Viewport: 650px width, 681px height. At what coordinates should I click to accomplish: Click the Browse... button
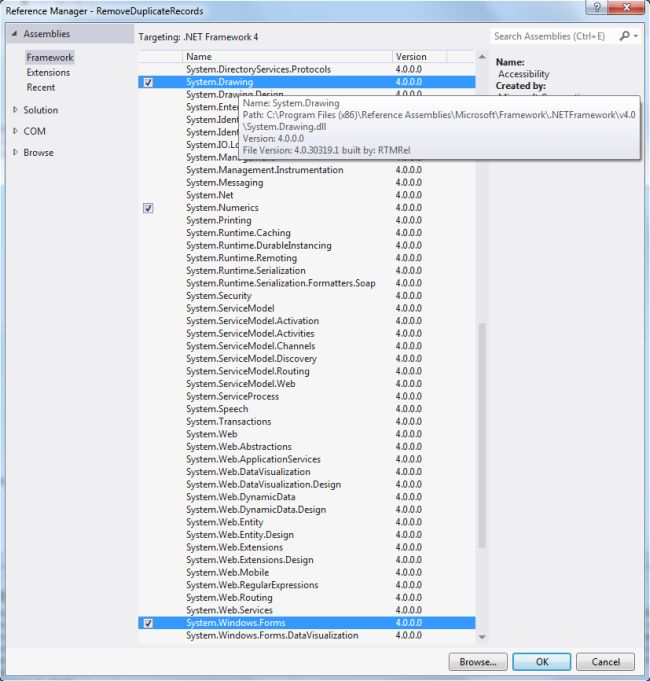coord(478,662)
